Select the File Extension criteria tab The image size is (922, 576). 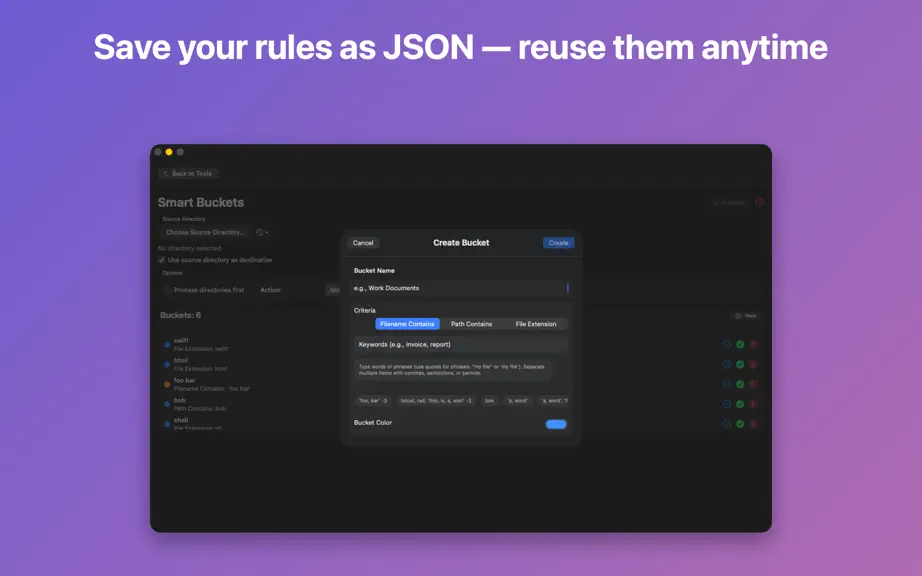coord(536,324)
